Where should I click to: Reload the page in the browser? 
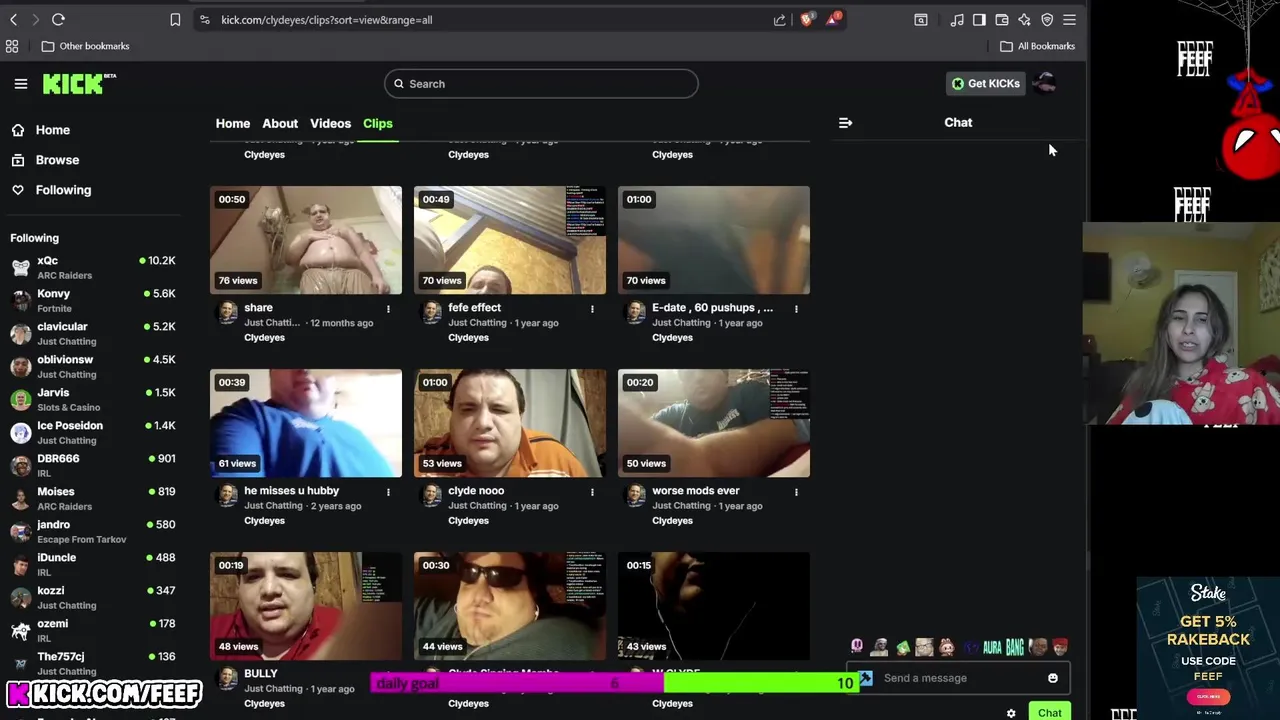click(58, 19)
